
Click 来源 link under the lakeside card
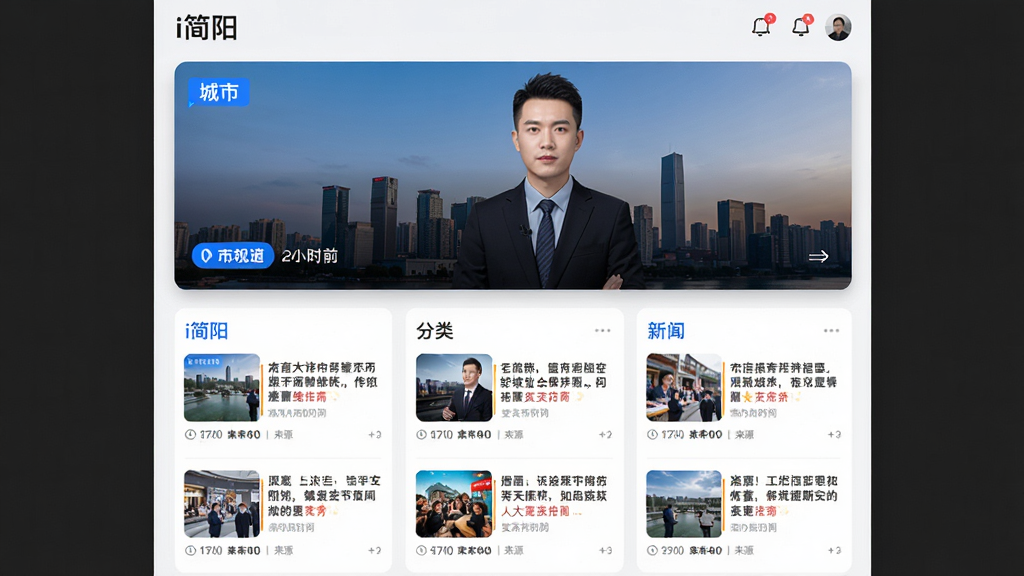(744, 551)
